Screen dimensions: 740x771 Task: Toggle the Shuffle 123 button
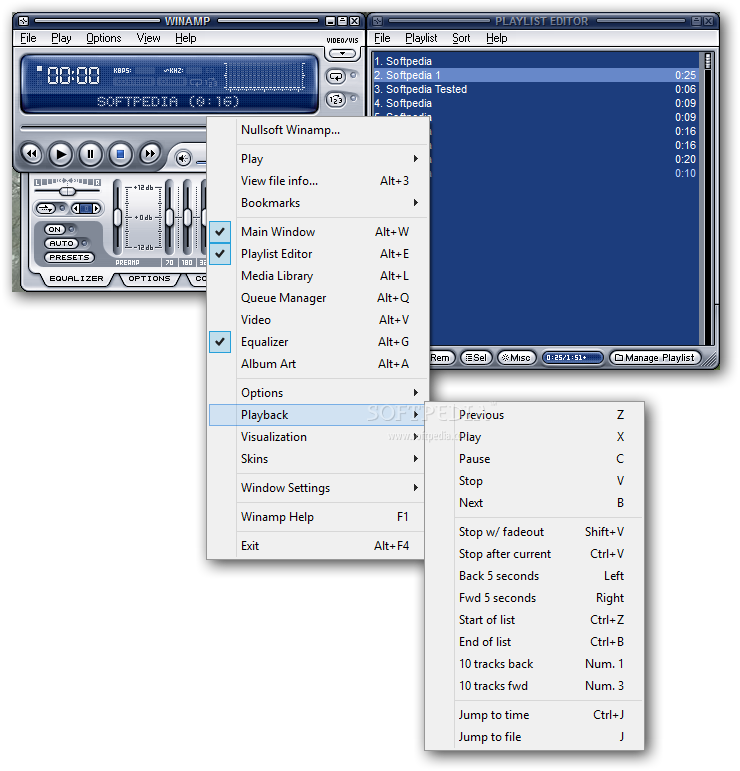tap(336, 100)
